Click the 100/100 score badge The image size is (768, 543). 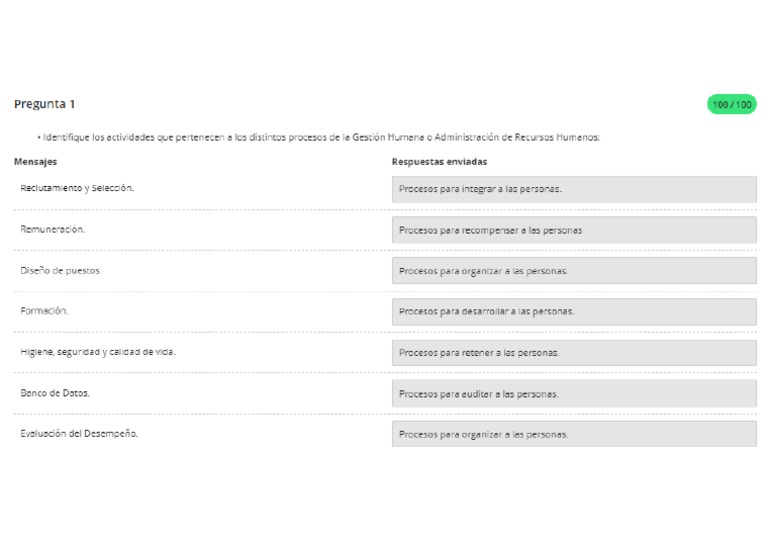pyautogui.click(x=731, y=104)
